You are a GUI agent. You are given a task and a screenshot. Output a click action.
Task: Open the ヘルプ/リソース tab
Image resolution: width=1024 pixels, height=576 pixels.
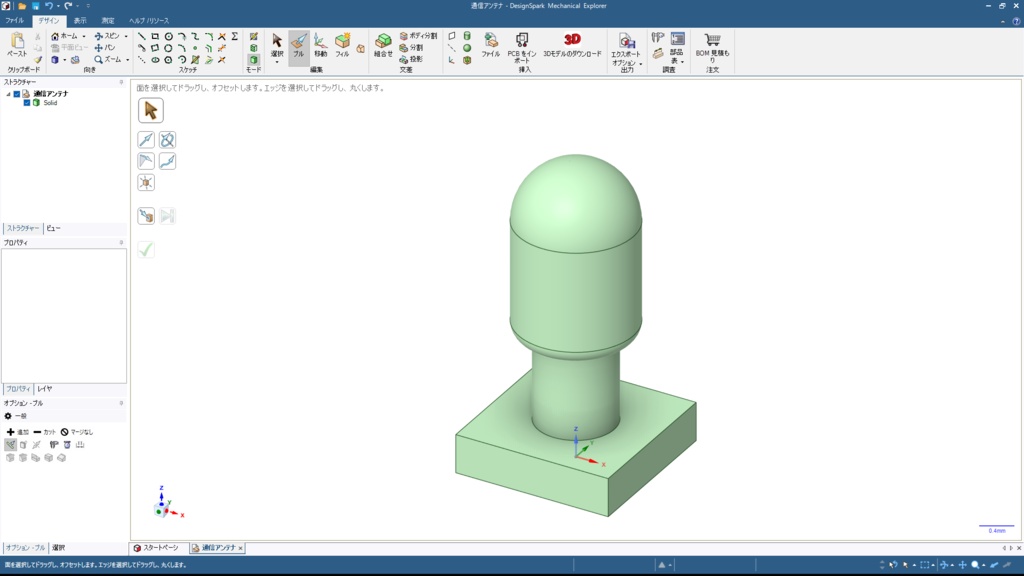point(149,21)
